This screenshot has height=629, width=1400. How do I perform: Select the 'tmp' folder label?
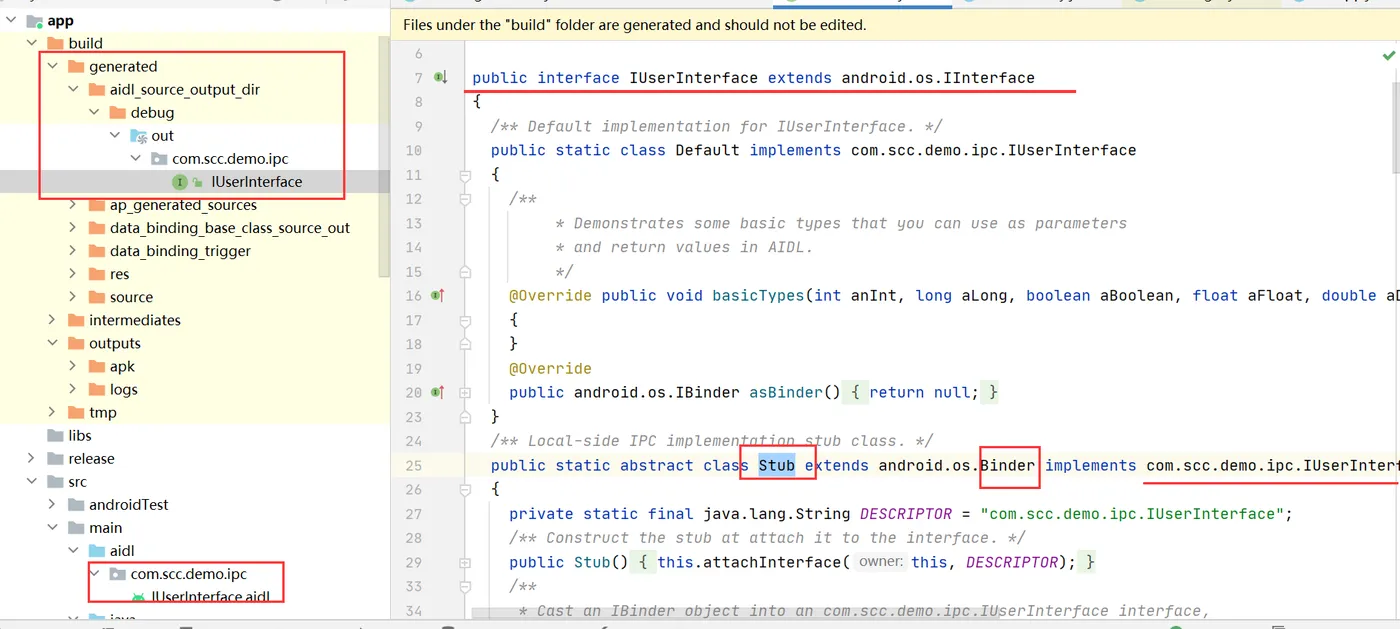[x=103, y=412]
